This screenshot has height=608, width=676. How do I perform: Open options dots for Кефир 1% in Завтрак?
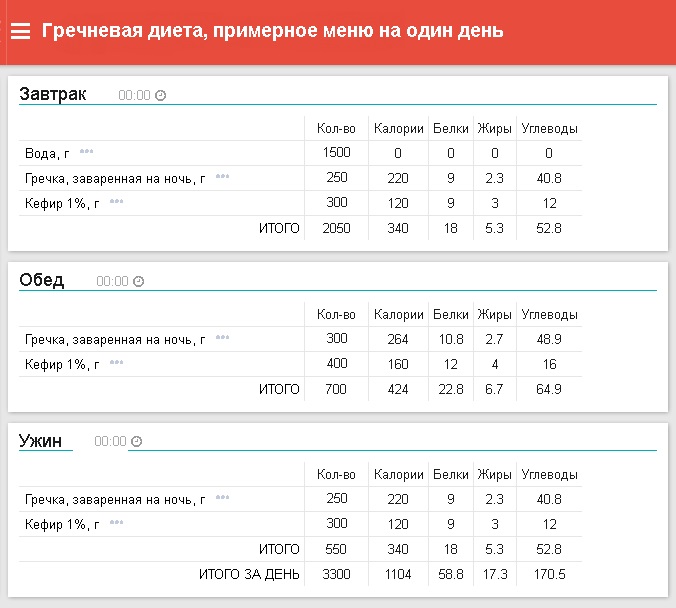tap(117, 202)
